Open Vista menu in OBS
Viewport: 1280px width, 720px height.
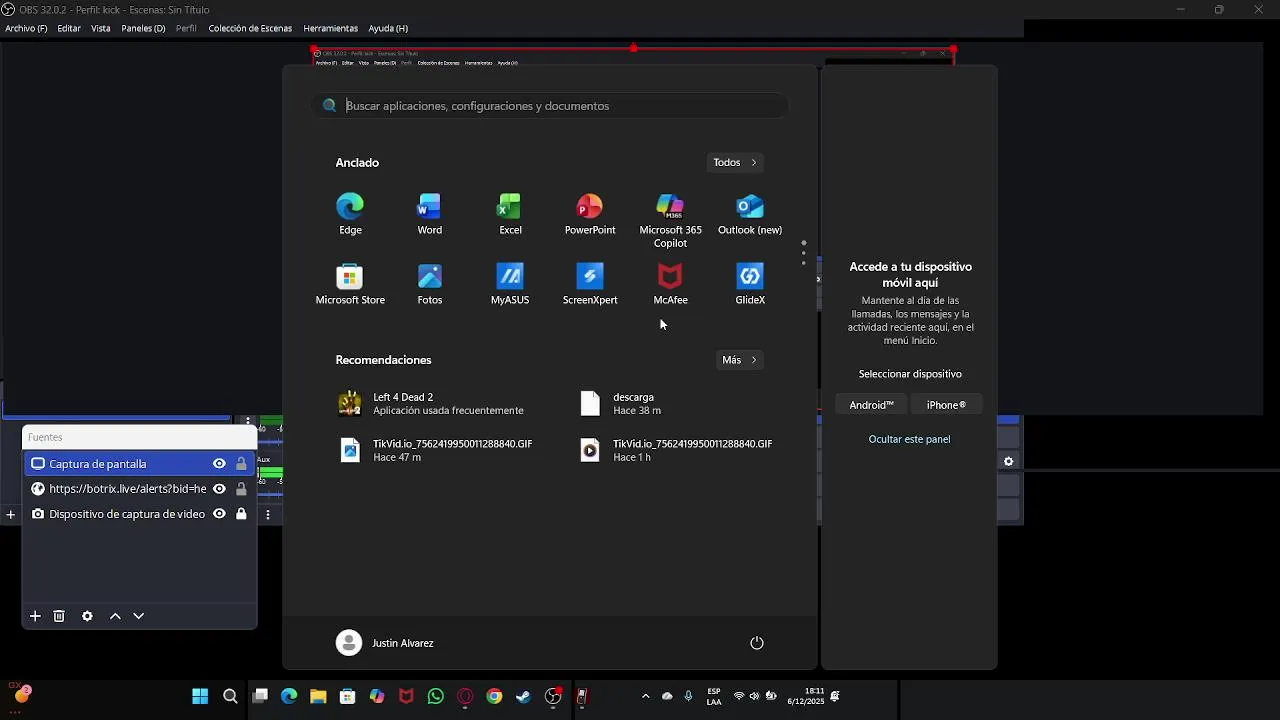coord(101,29)
